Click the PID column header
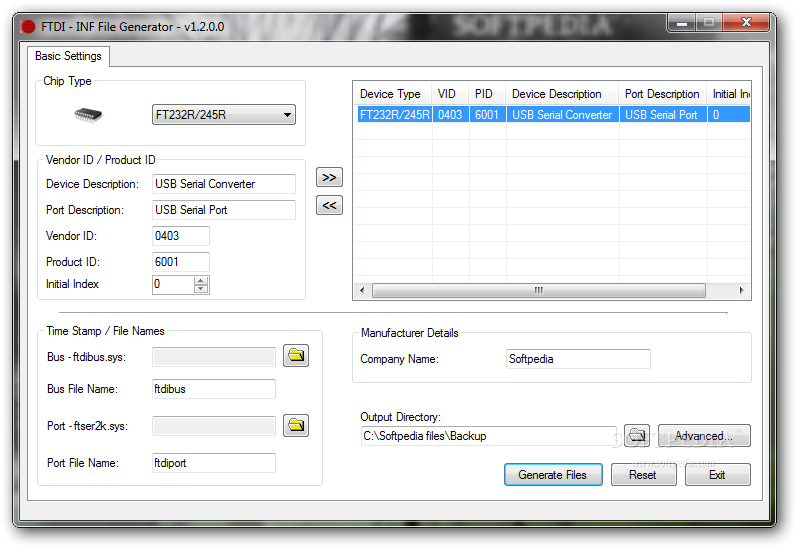 pyautogui.click(x=486, y=94)
